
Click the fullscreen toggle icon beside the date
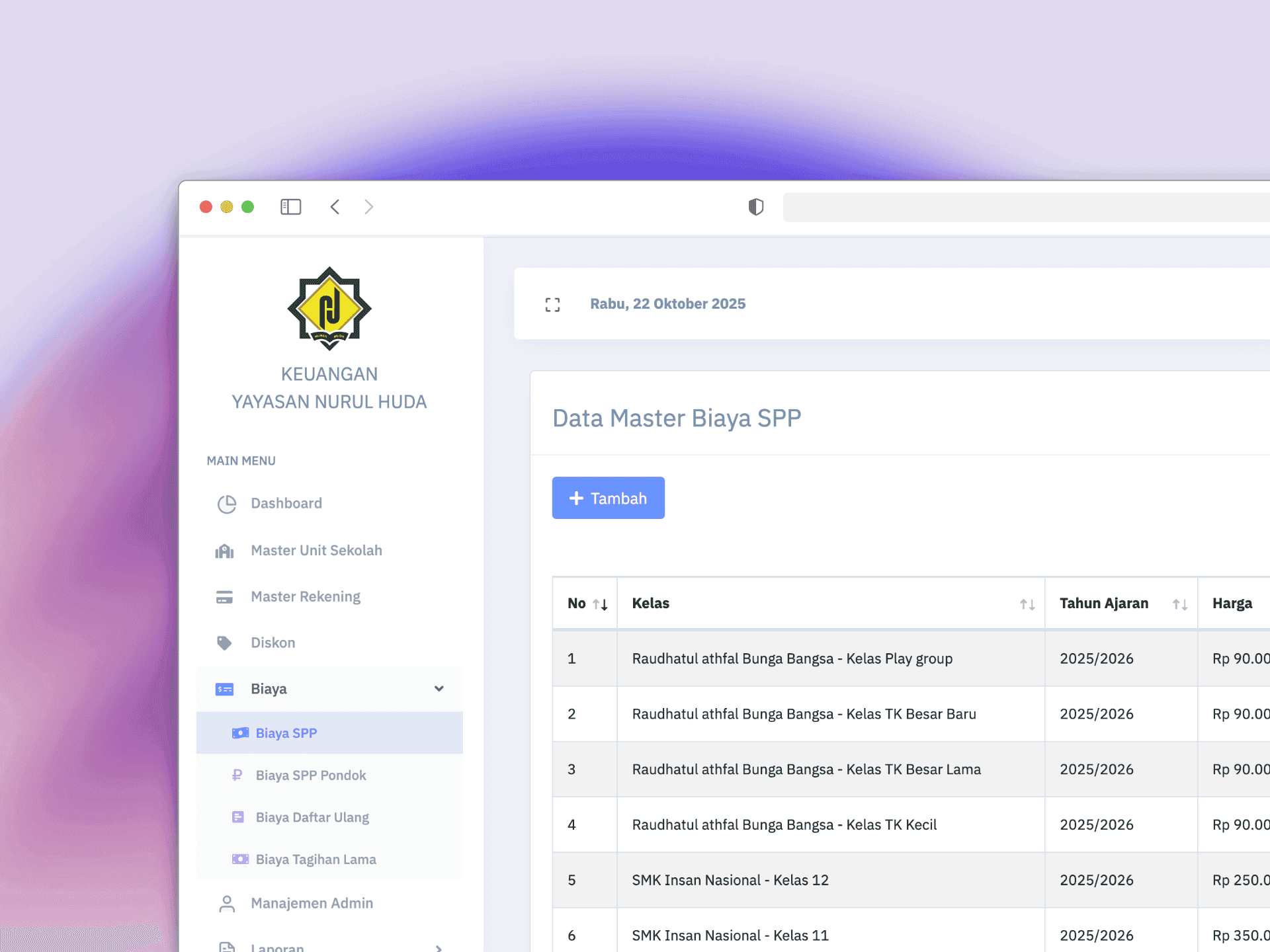pos(552,304)
